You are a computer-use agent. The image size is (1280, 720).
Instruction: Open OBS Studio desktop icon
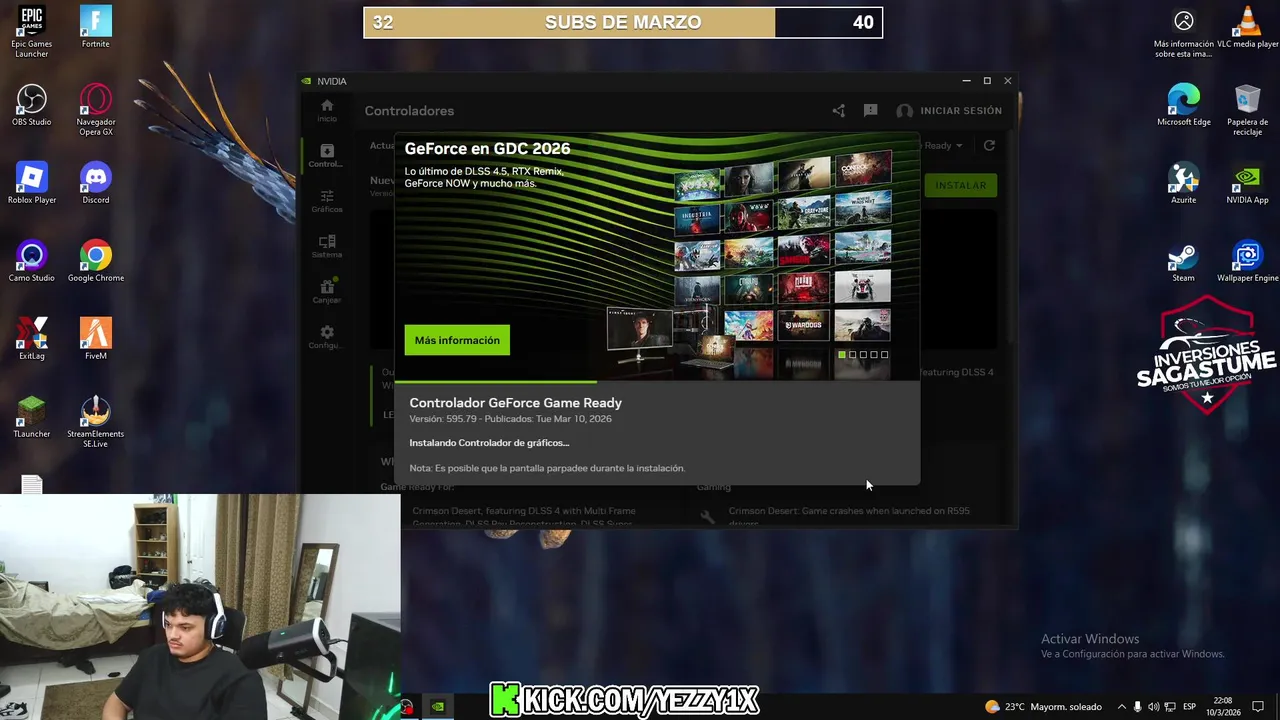coord(32,105)
